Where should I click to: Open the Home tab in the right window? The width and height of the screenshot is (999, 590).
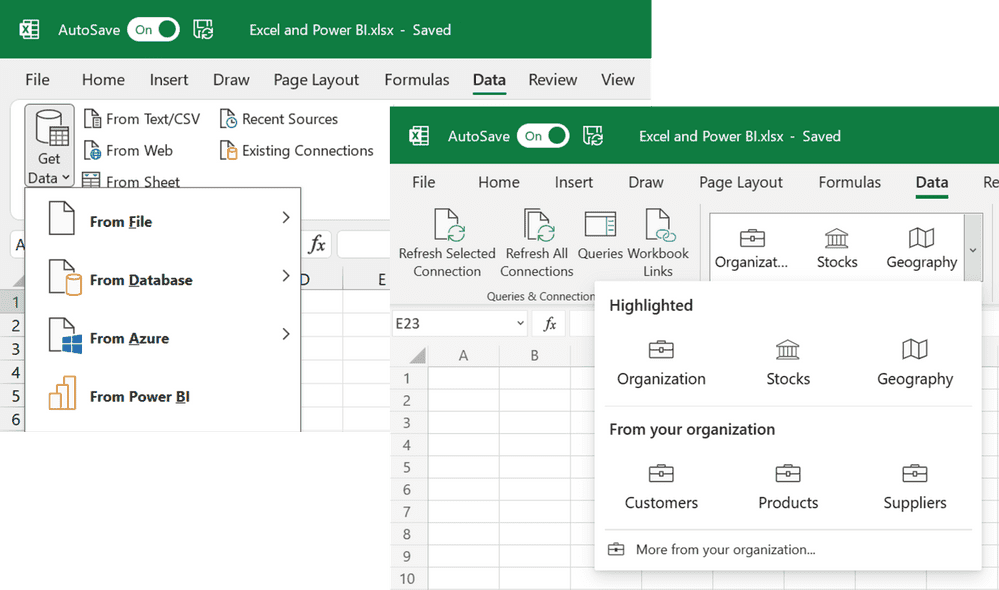point(499,182)
